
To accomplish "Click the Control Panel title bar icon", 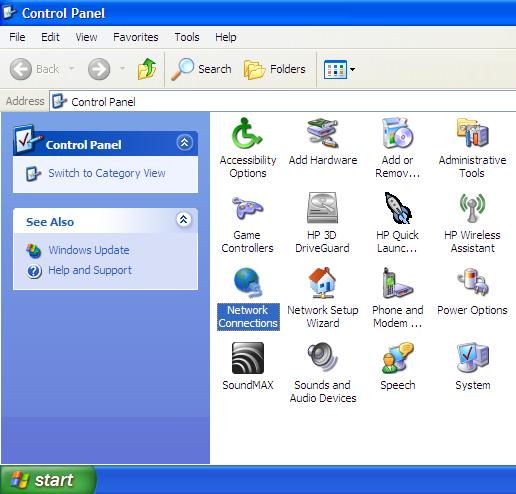I will pyautogui.click(x=9, y=13).
